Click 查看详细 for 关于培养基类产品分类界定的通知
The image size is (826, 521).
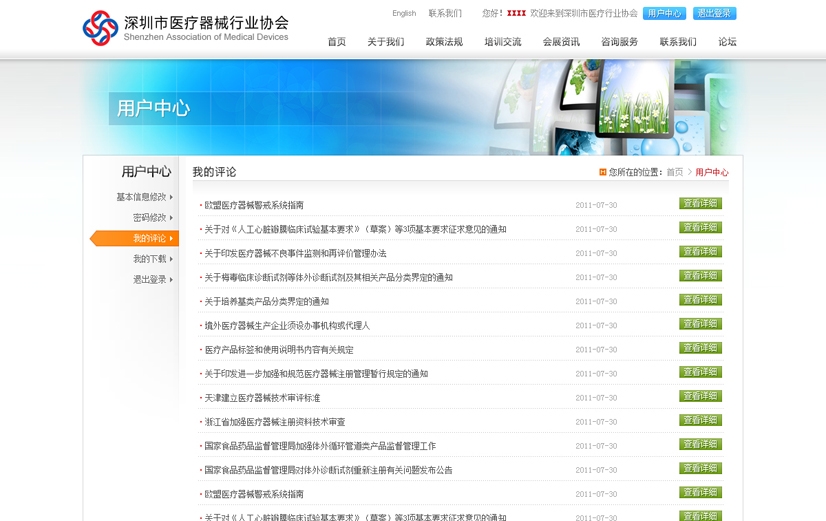point(700,300)
